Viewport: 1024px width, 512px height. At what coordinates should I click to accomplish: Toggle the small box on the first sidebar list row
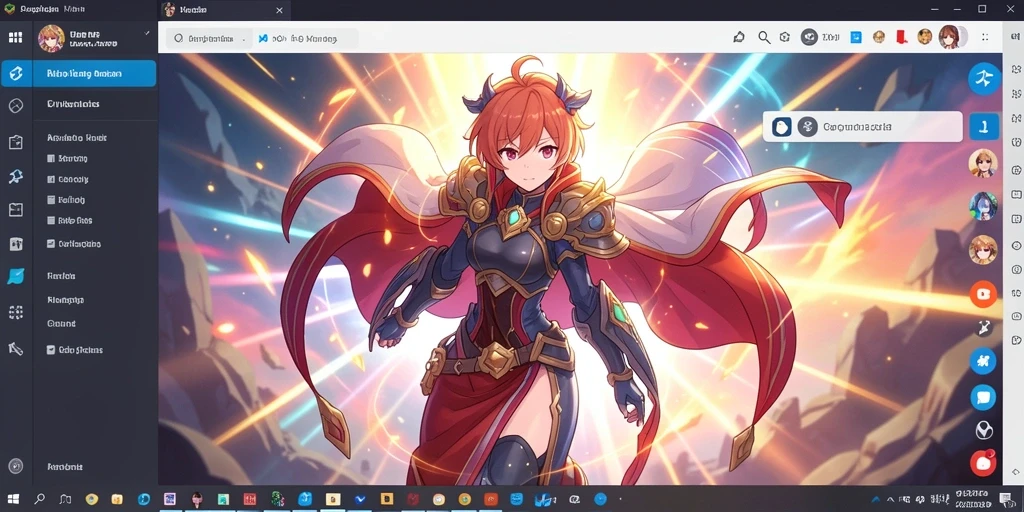click(51, 158)
